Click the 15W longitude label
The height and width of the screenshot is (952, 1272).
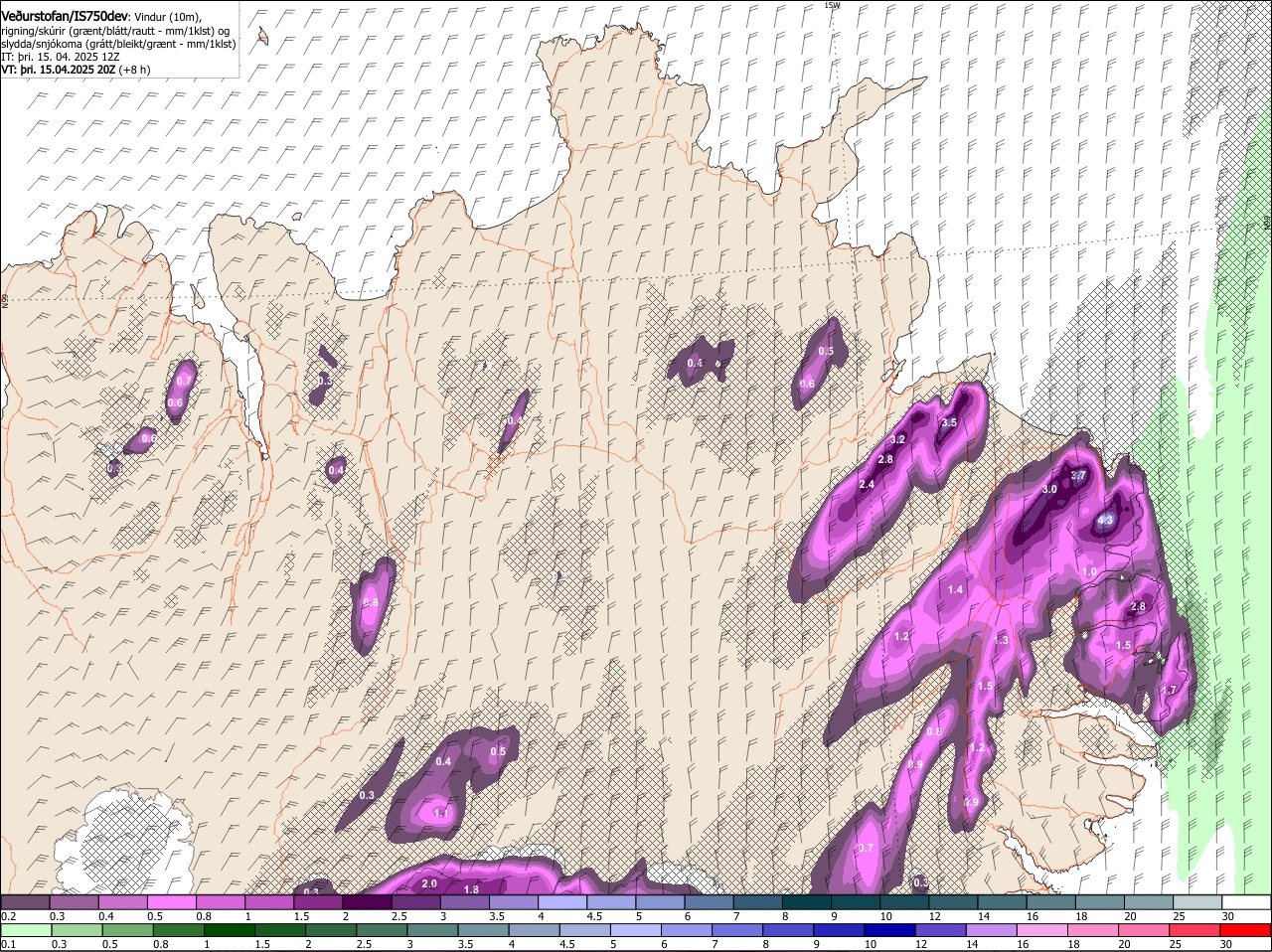point(833,5)
